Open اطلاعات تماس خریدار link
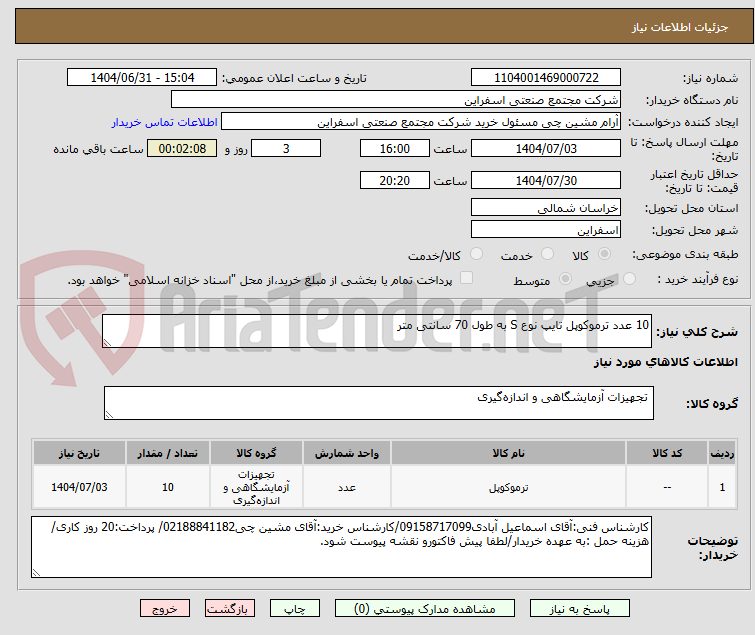This screenshot has width=755, height=635. coord(165,122)
